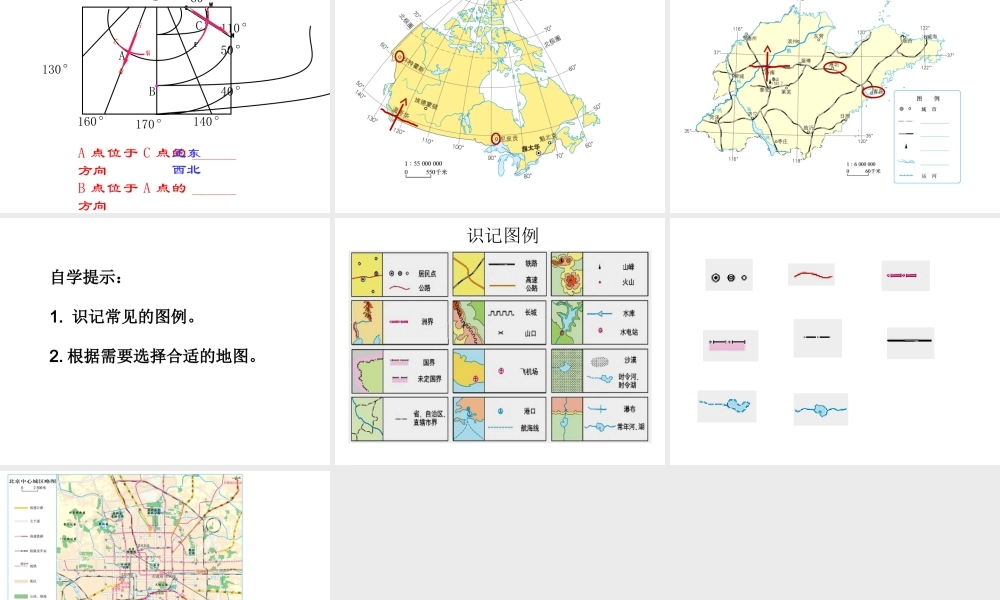Click the orange expressway line beside 高速公路
This screenshot has height=600, width=1000.
[502, 284]
